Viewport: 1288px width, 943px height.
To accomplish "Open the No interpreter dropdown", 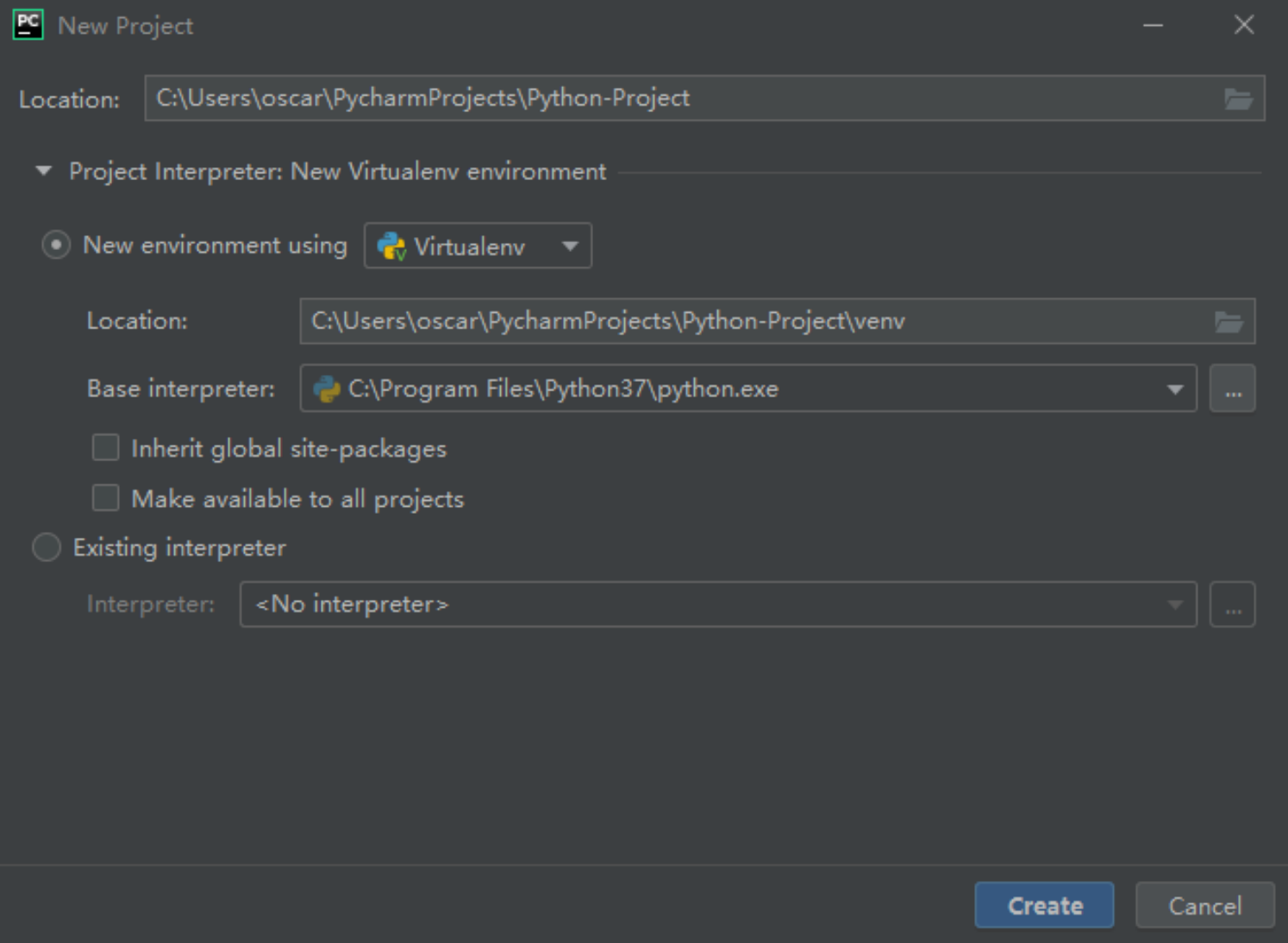I will (x=717, y=605).
